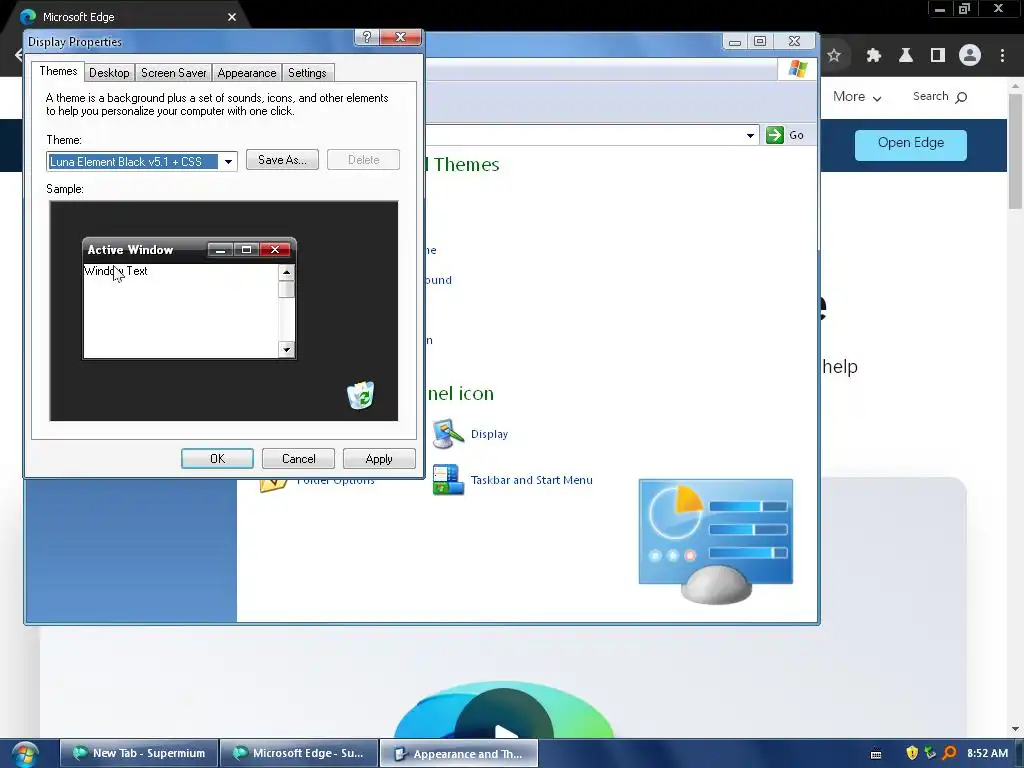Open Taskbar and Start Menu link

tap(532, 480)
